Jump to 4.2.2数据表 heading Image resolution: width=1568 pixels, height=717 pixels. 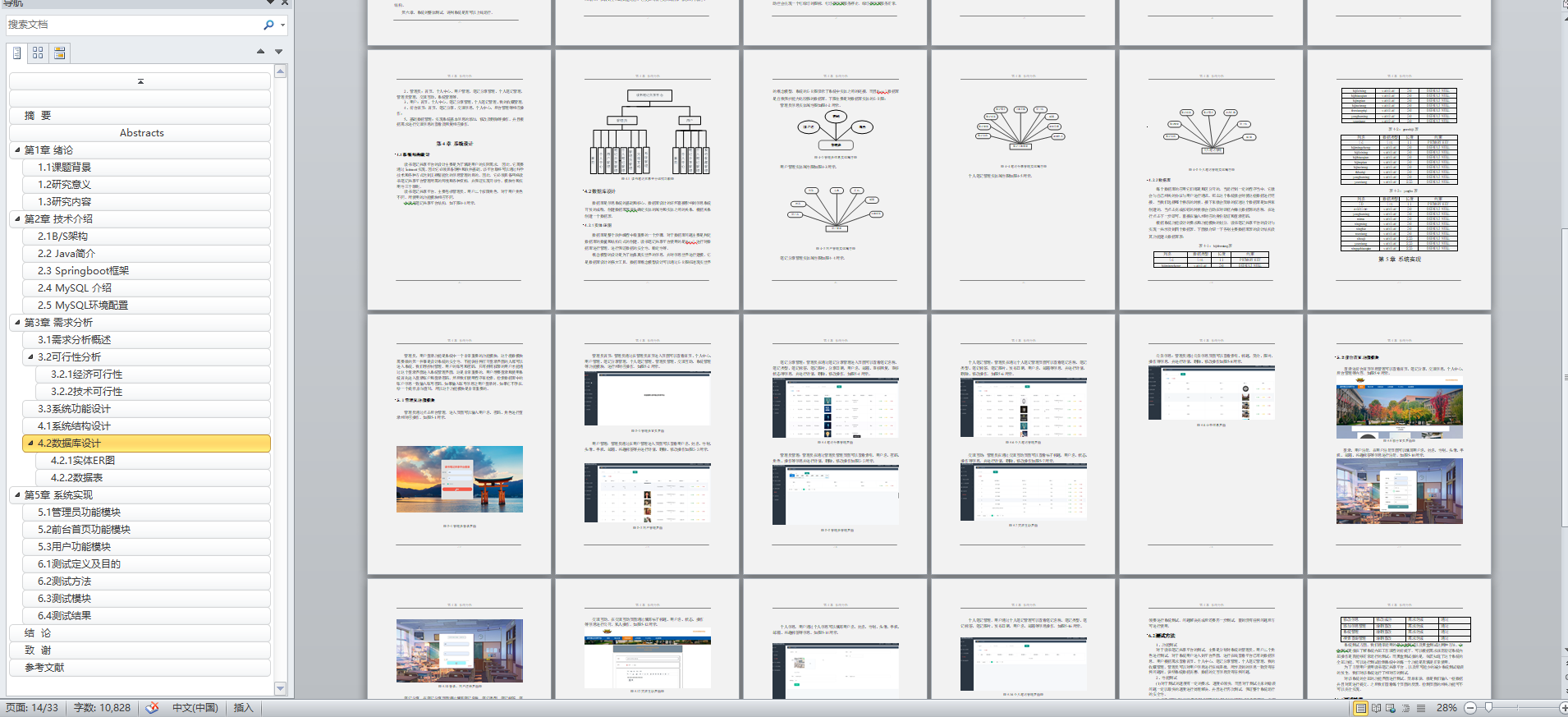tap(153, 478)
